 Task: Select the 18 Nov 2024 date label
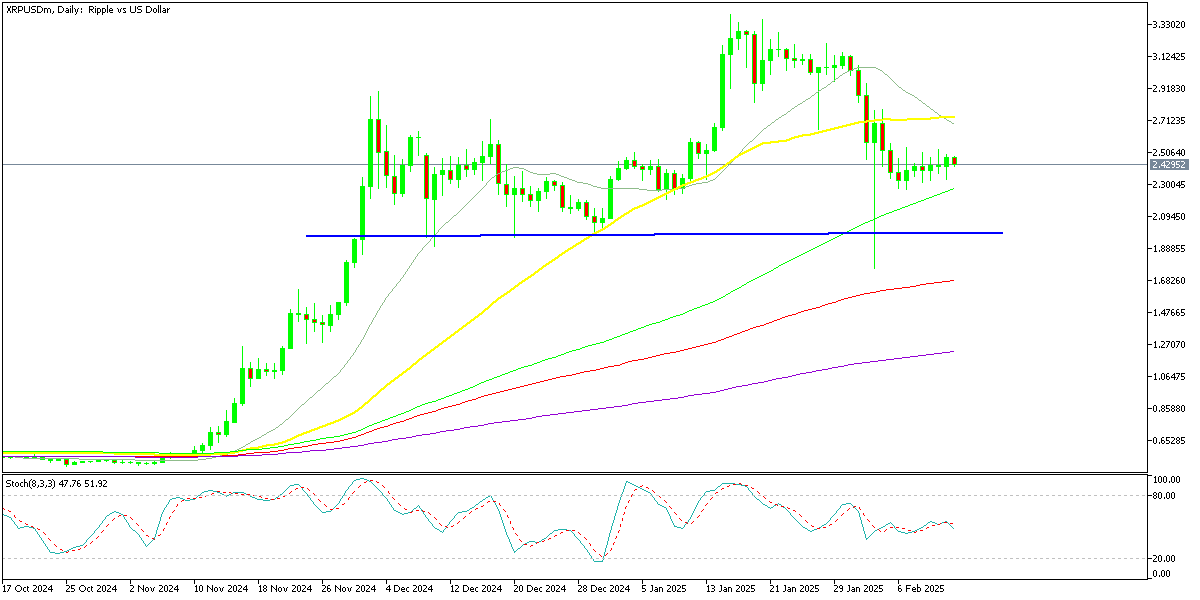(283, 590)
